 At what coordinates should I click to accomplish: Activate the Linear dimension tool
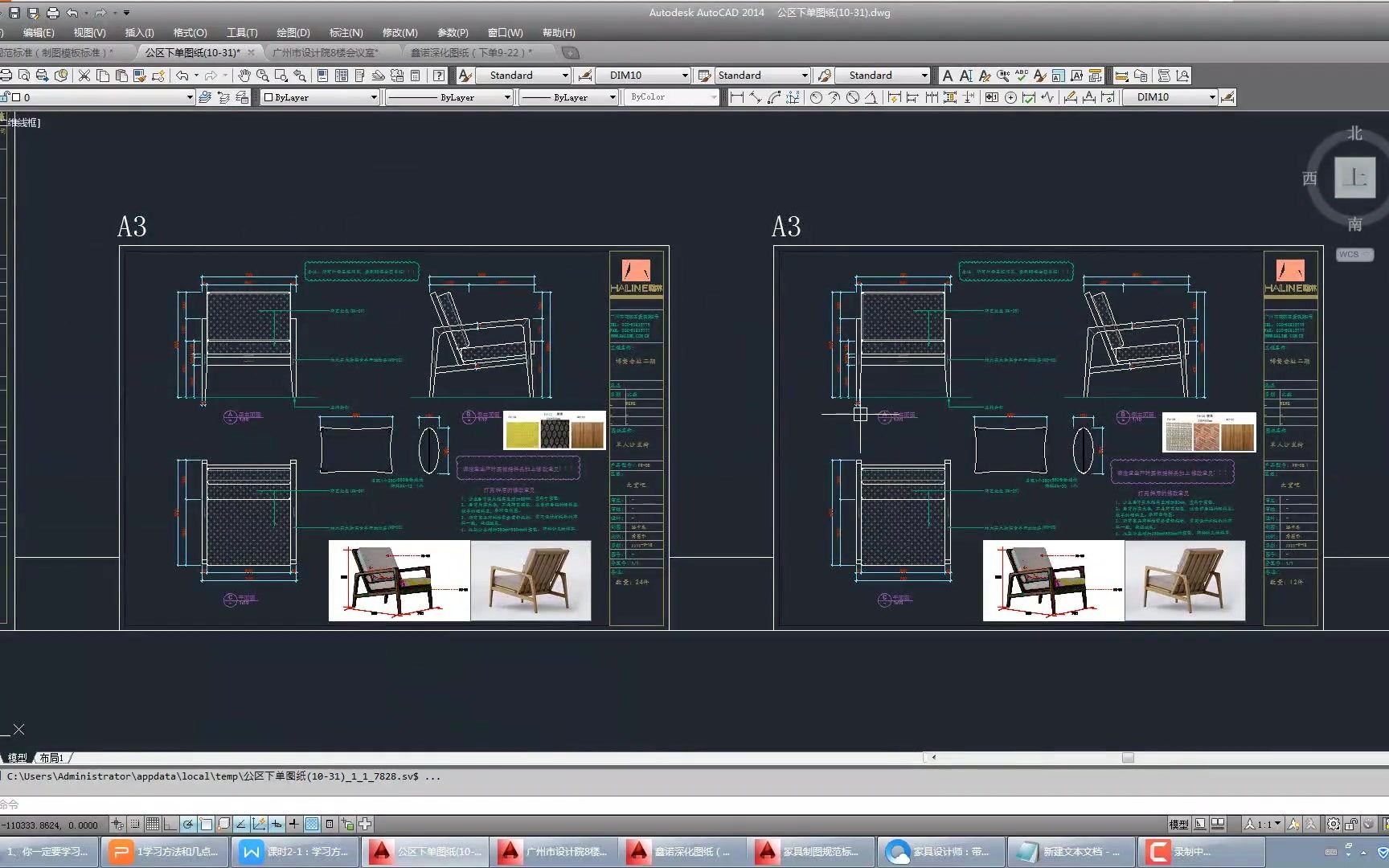point(736,97)
